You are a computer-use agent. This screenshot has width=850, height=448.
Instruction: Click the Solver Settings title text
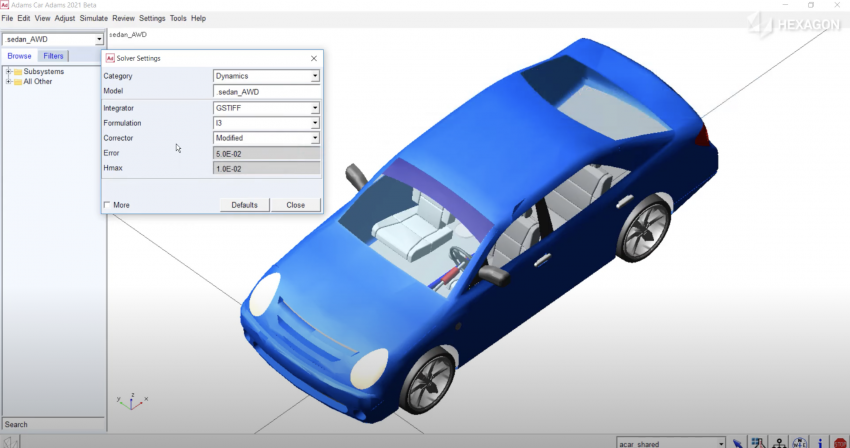click(x=138, y=58)
